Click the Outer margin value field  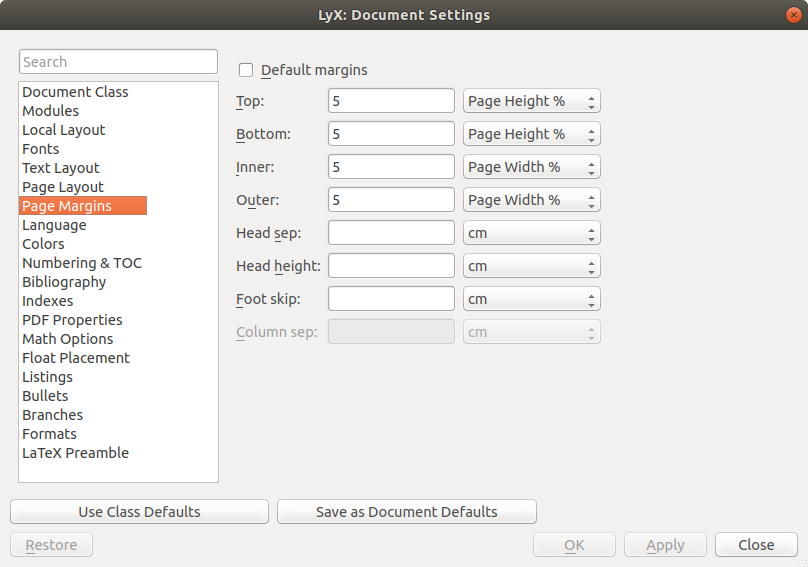[391, 200]
